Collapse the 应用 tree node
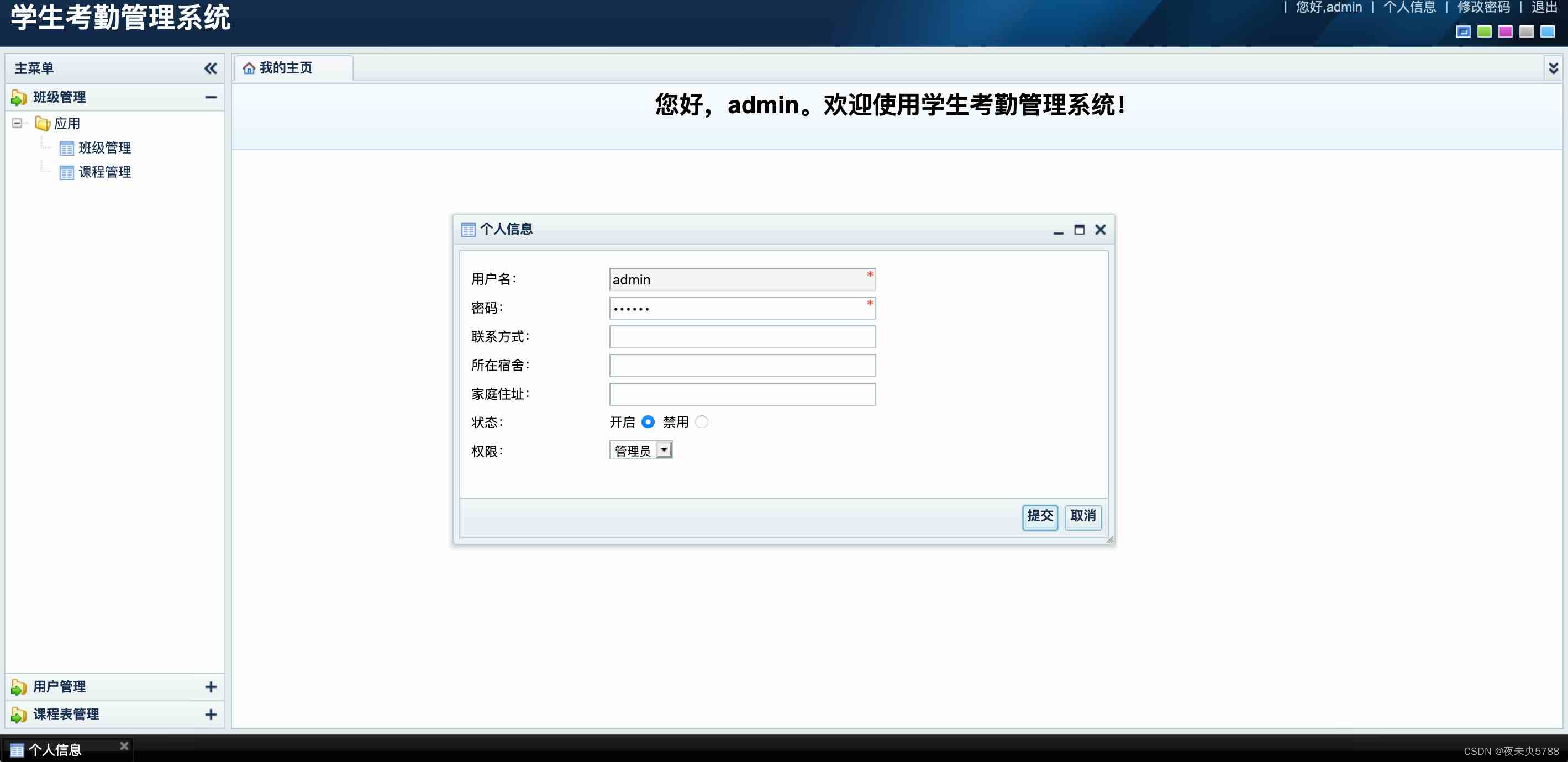The width and height of the screenshot is (1568, 762). pyautogui.click(x=17, y=124)
